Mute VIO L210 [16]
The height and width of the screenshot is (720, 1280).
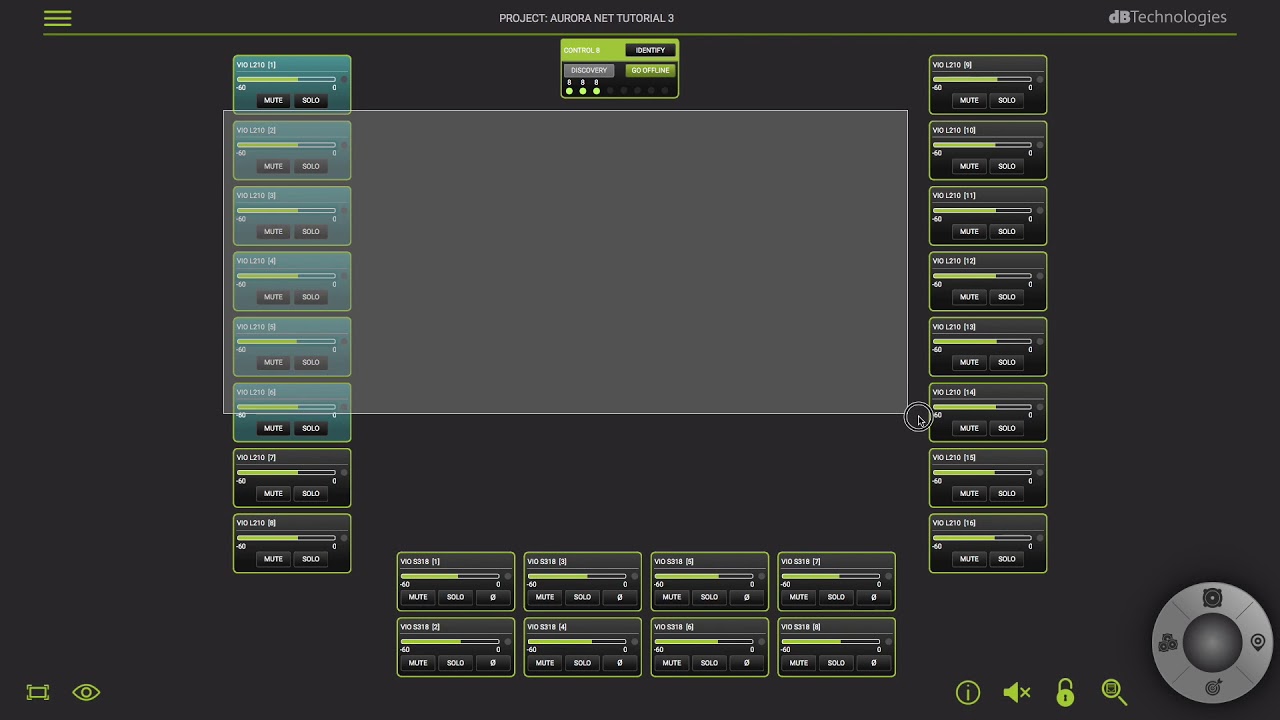click(x=969, y=559)
